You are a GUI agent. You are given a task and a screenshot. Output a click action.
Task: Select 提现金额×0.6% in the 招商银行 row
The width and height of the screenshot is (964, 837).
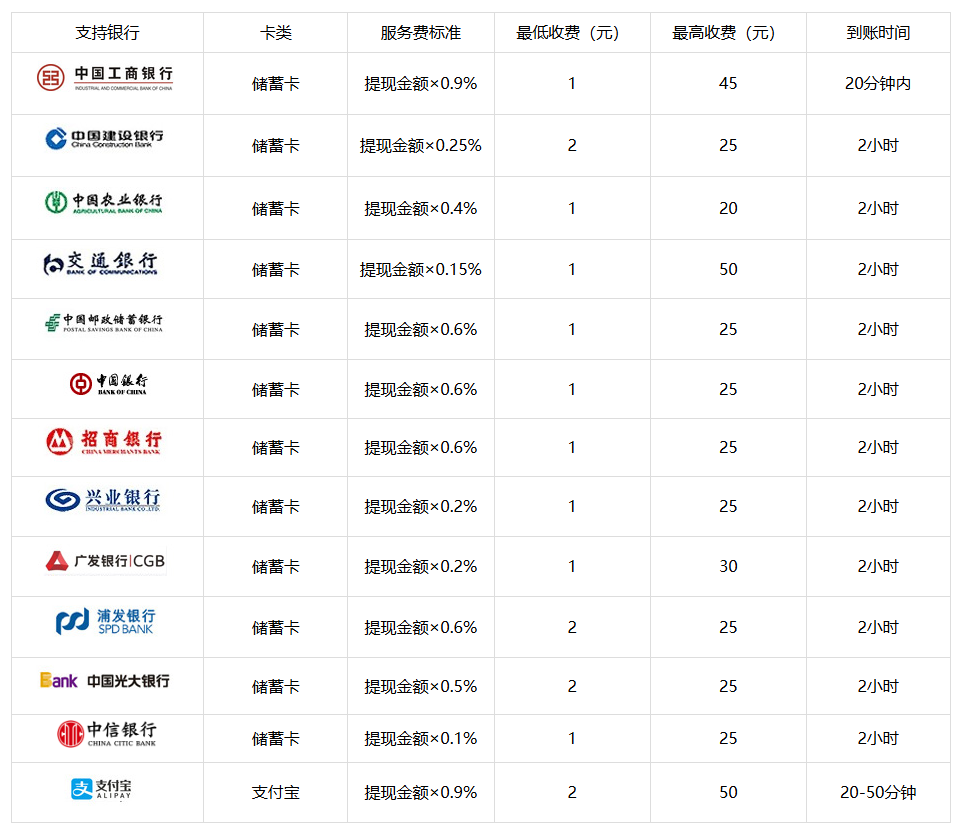pyautogui.click(x=421, y=448)
